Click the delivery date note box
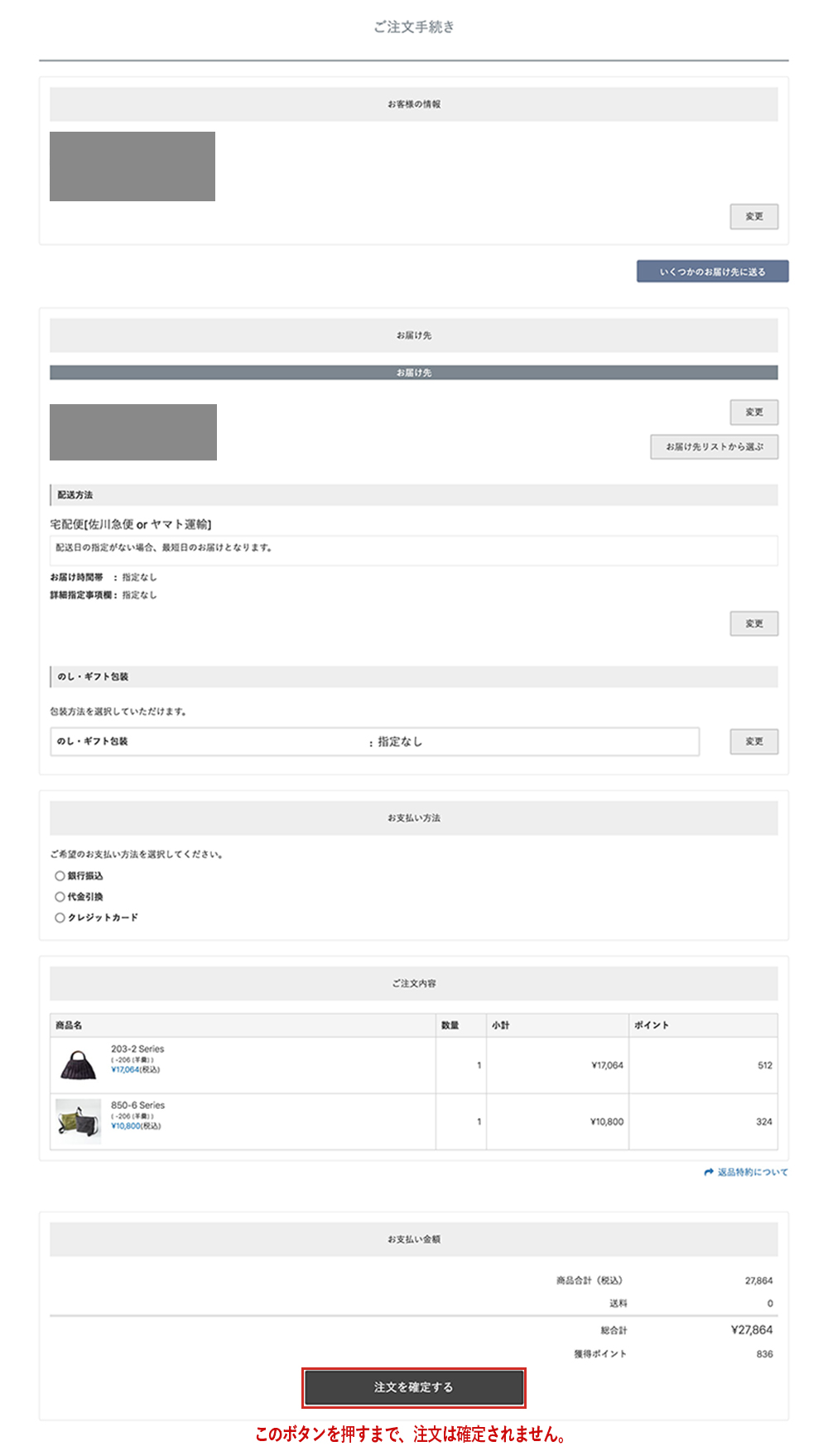This screenshot has width=828, height=1456. [x=413, y=548]
